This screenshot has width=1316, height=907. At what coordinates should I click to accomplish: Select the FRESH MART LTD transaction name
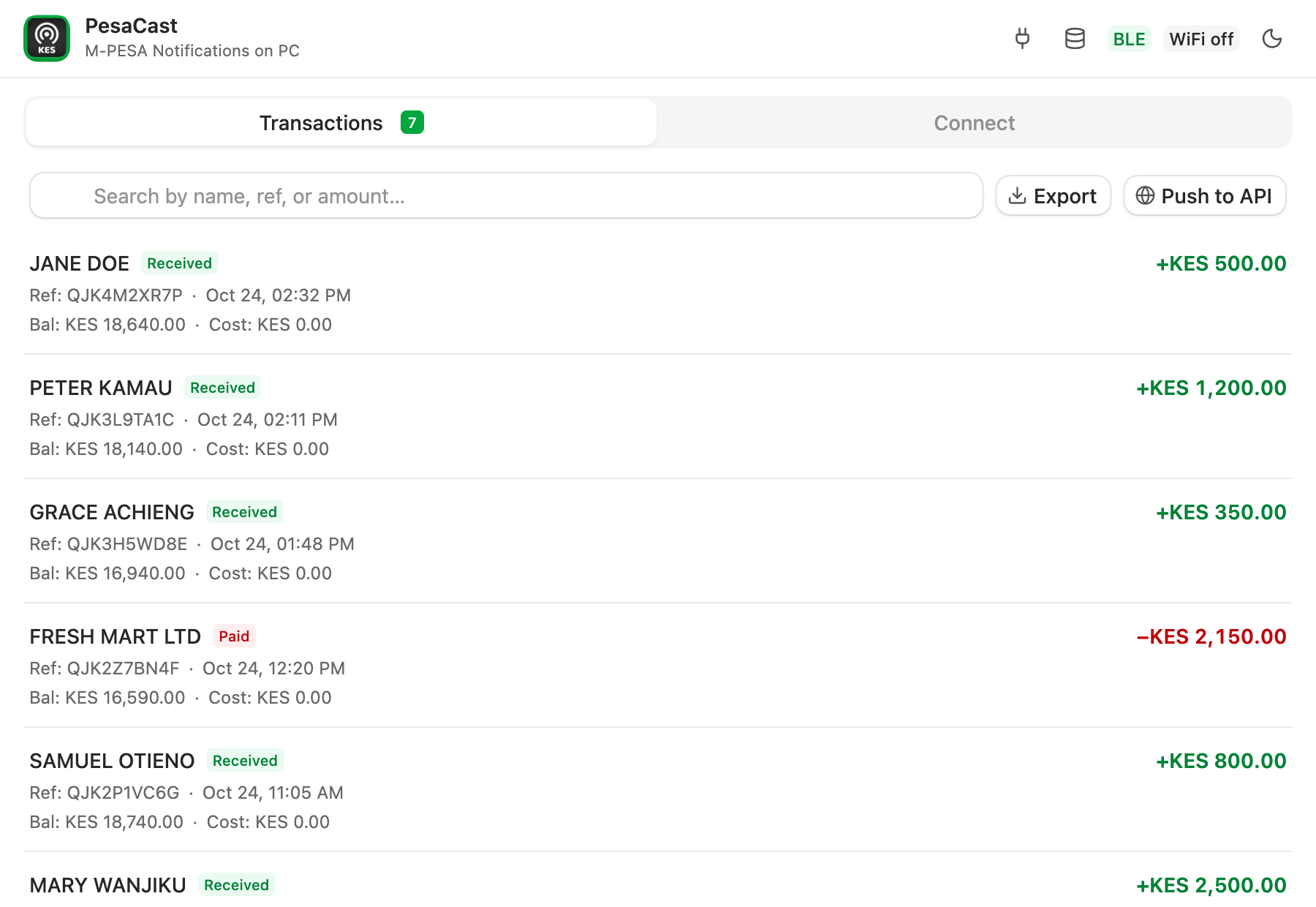115,636
